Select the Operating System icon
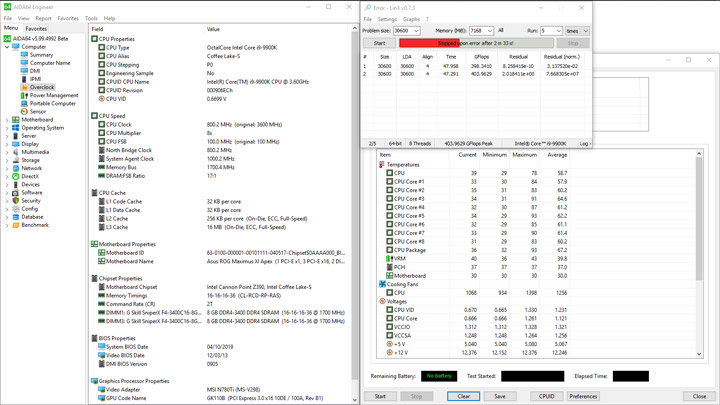720x405 pixels. pyautogui.click(x=16, y=128)
